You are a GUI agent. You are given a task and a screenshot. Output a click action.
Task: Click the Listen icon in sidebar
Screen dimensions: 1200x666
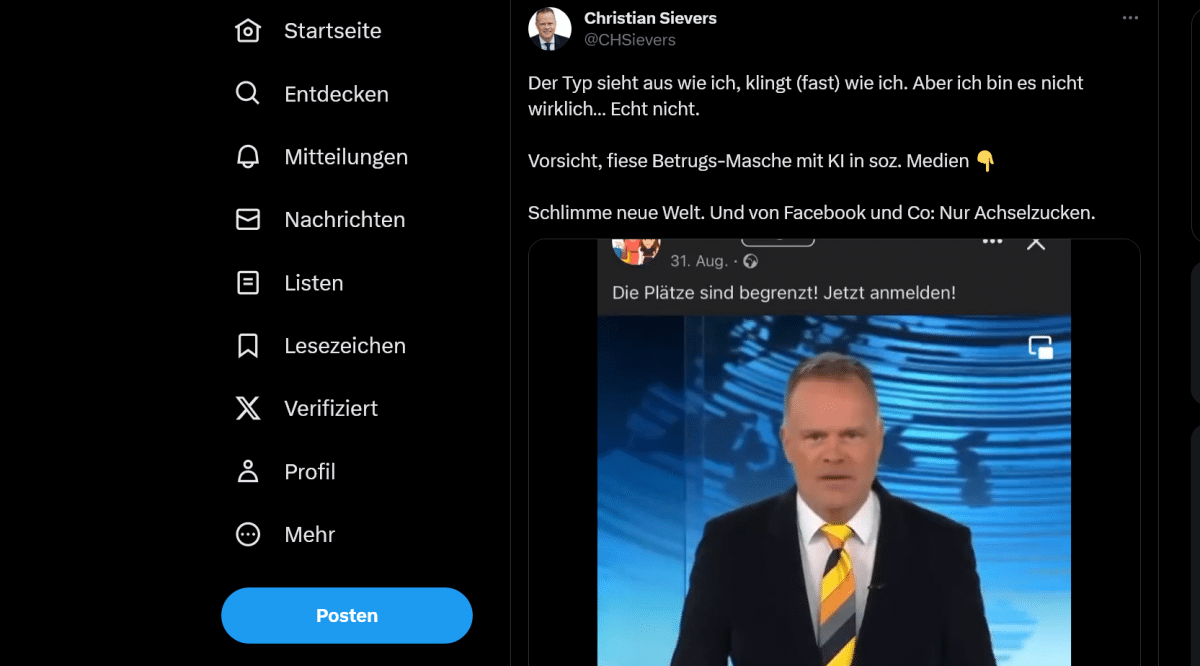(x=247, y=283)
